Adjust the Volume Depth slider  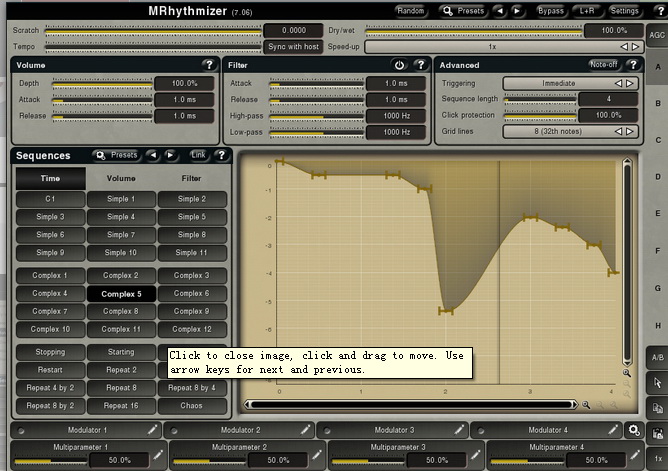coord(102,84)
